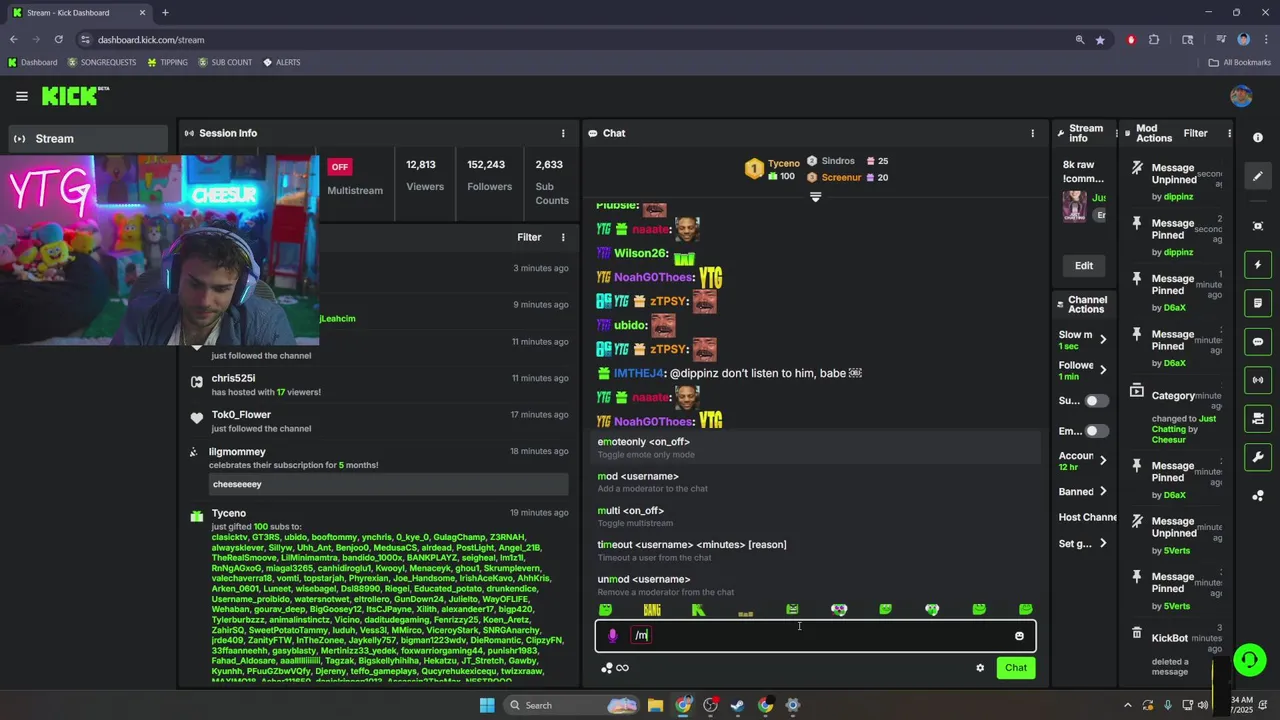Image resolution: width=1280 pixels, height=720 pixels.
Task: Open the Host Channel action
Action: point(1087,517)
